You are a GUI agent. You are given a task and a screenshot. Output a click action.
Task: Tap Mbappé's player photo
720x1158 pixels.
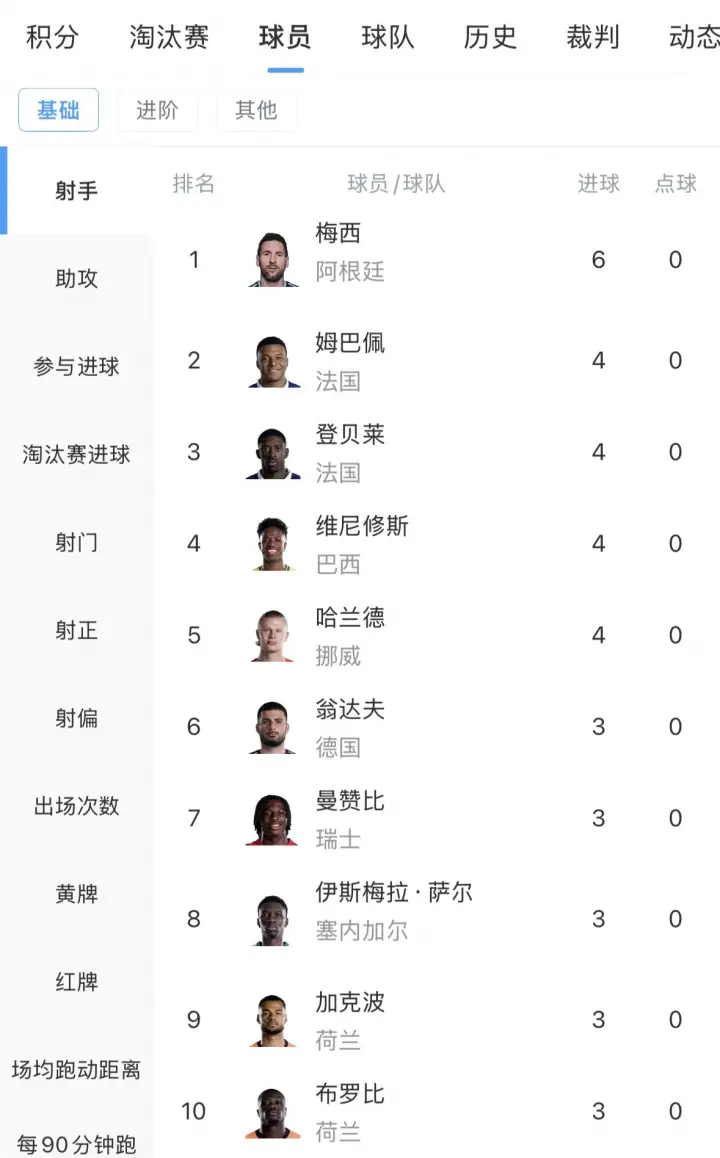pos(273,360)
